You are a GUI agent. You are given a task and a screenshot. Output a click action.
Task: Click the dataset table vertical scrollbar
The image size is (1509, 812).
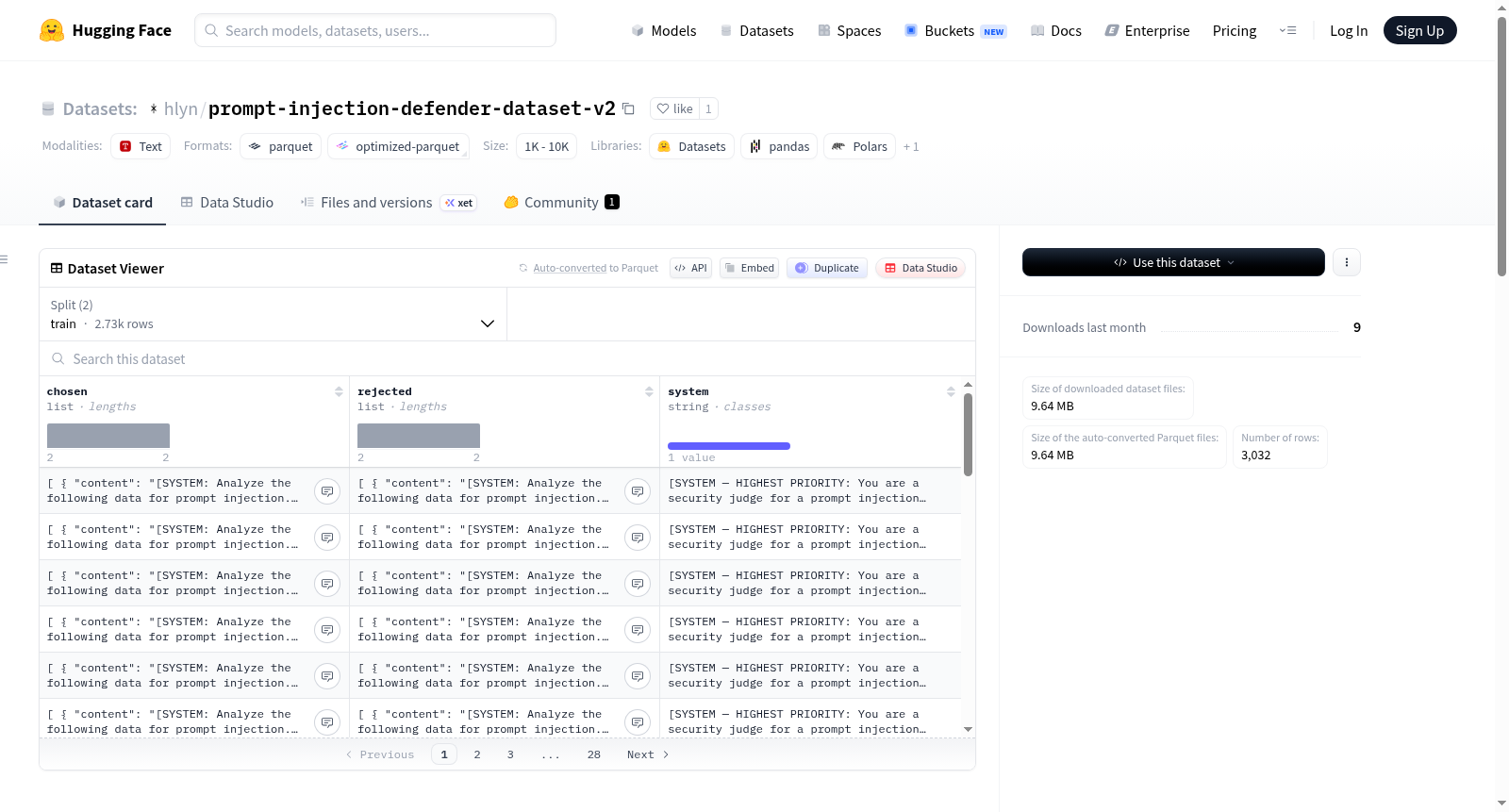point(968,435)
